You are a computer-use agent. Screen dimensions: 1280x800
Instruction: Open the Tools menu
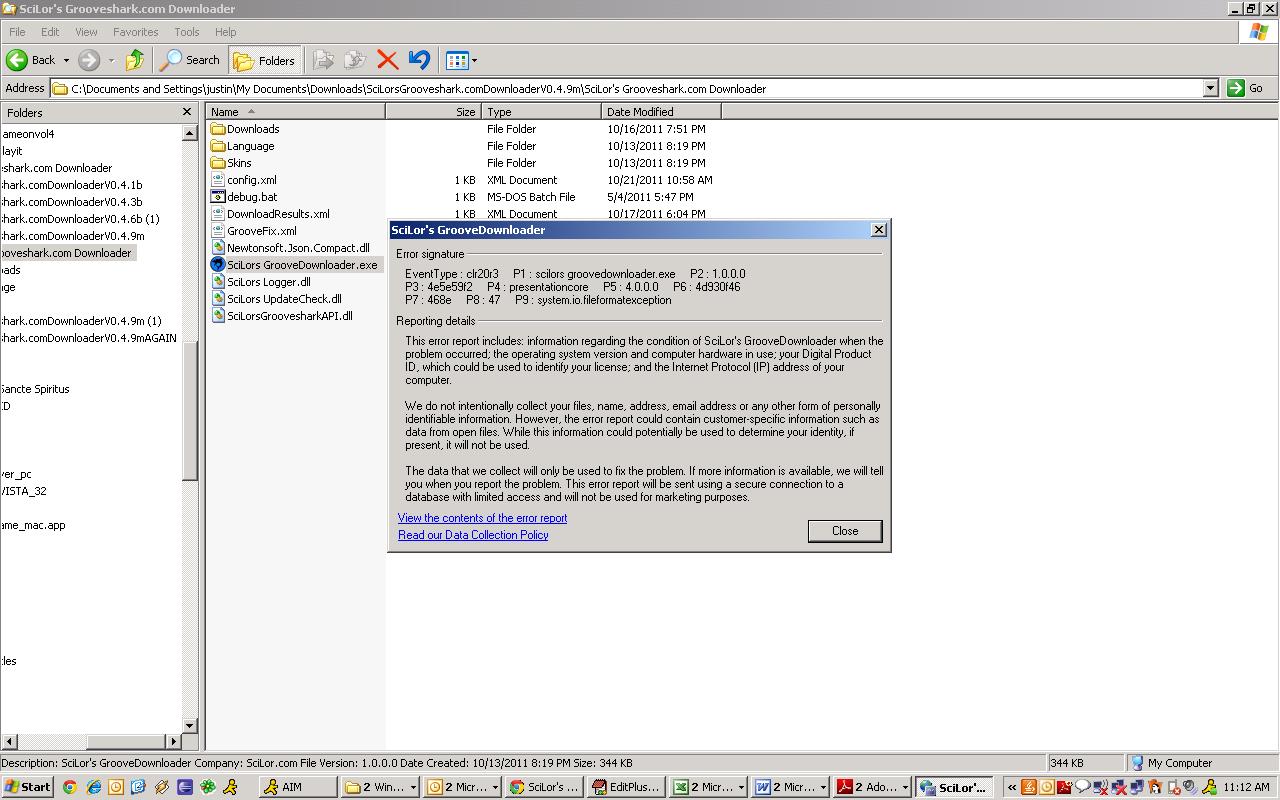tap(186, 32)
